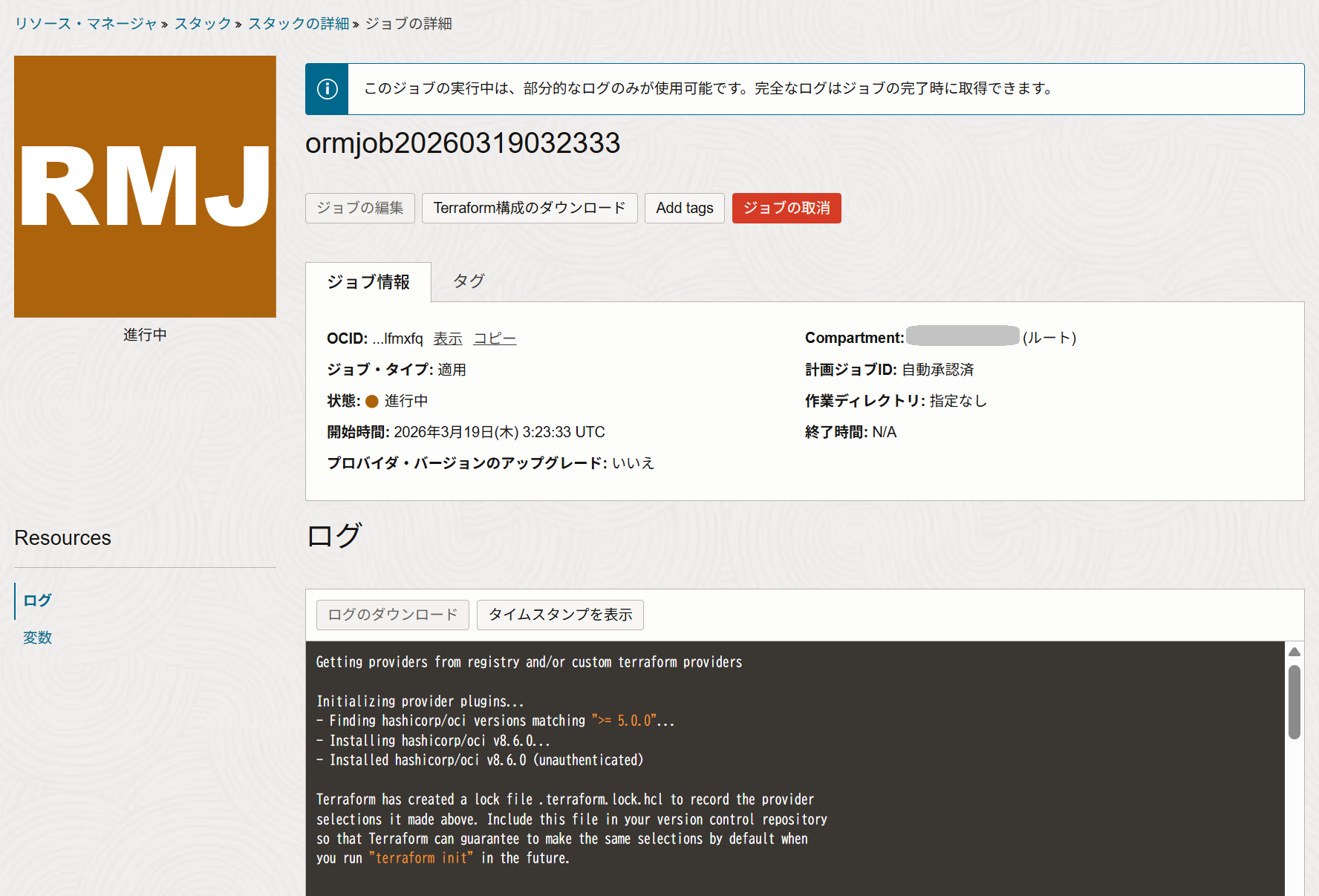
Task: Switch to the タグ tab
Action: coord(468,281)
